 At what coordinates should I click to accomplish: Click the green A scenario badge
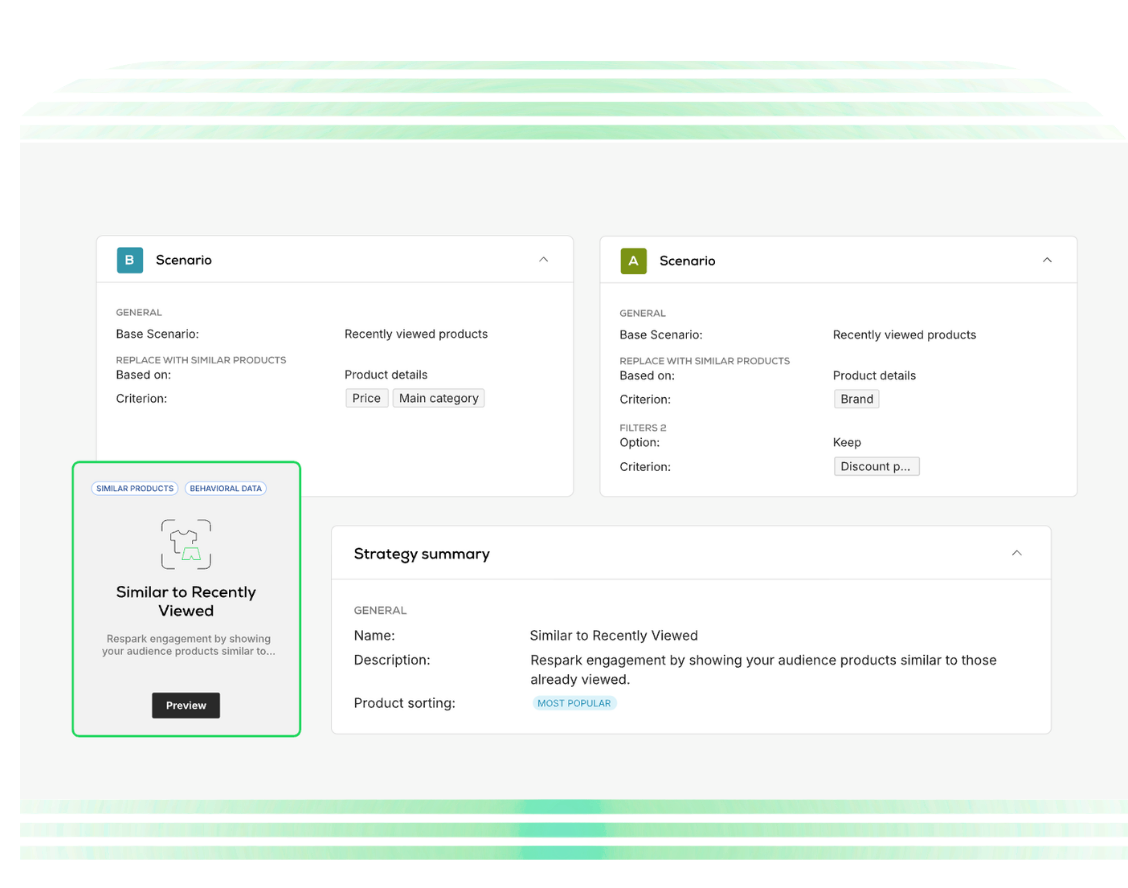633,260
